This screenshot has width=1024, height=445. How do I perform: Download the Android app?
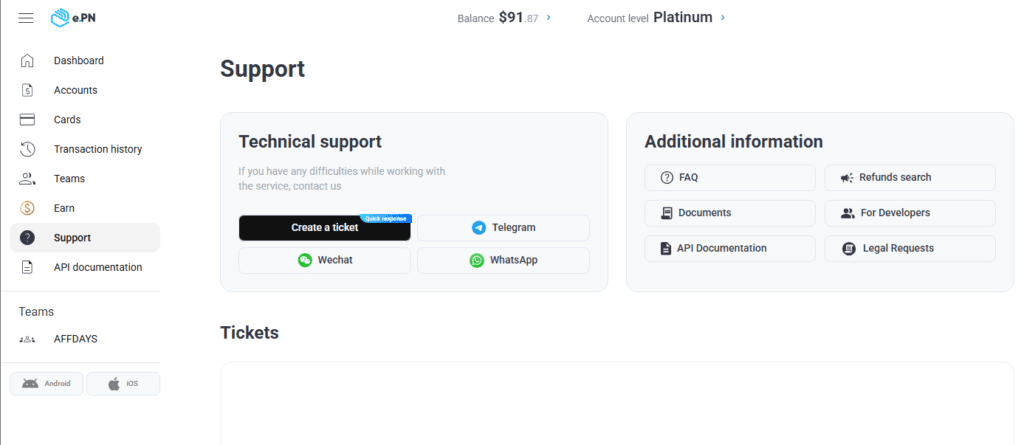[x=47, y=384]
